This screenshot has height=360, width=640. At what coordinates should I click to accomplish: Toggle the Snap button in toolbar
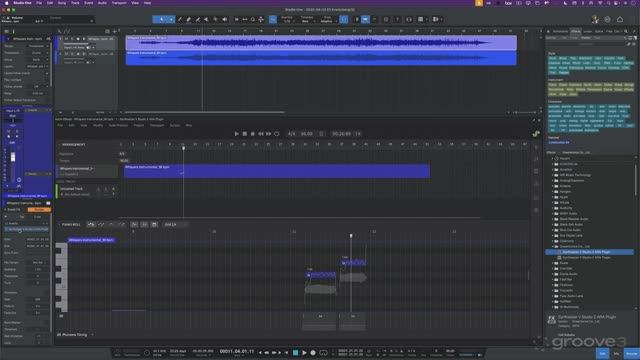[x=344, y=19]
